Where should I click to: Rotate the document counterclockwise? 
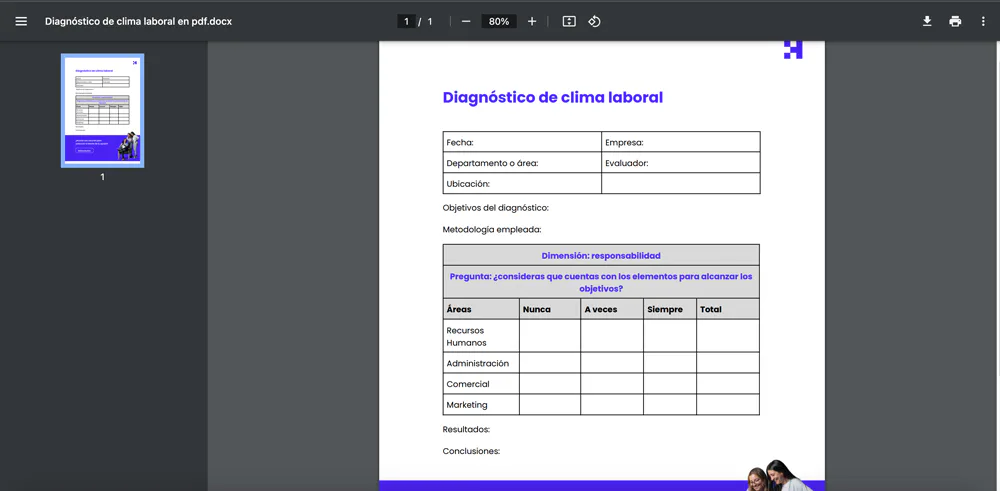594,22
